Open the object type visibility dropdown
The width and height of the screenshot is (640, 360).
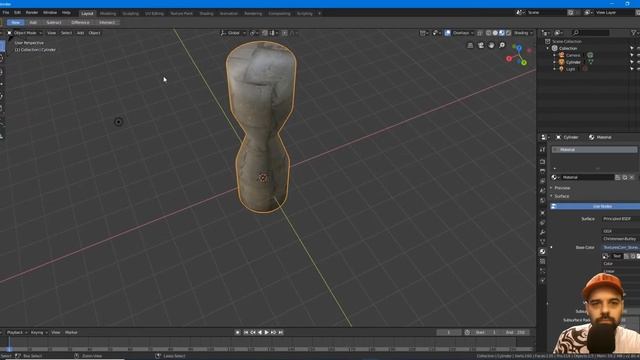coord(424,33)
